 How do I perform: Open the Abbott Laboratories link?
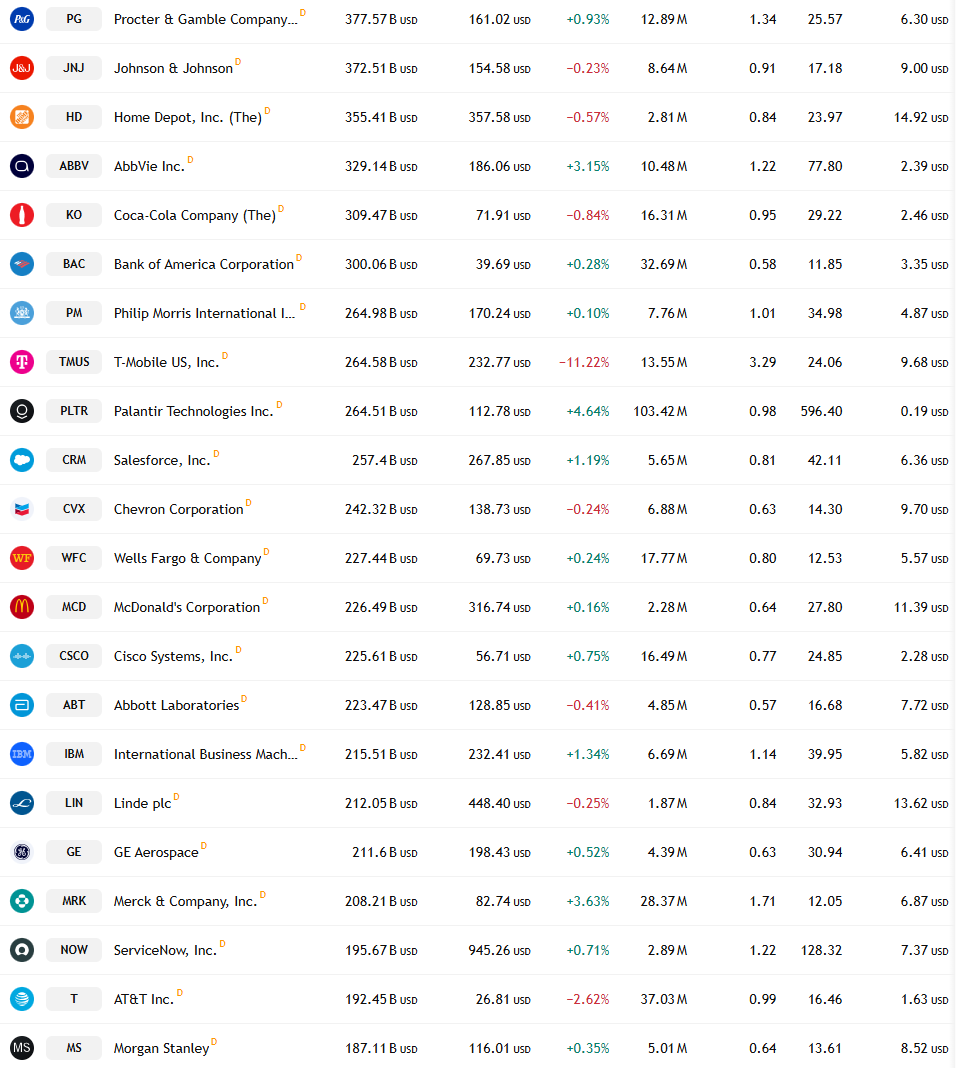(176, 706)
